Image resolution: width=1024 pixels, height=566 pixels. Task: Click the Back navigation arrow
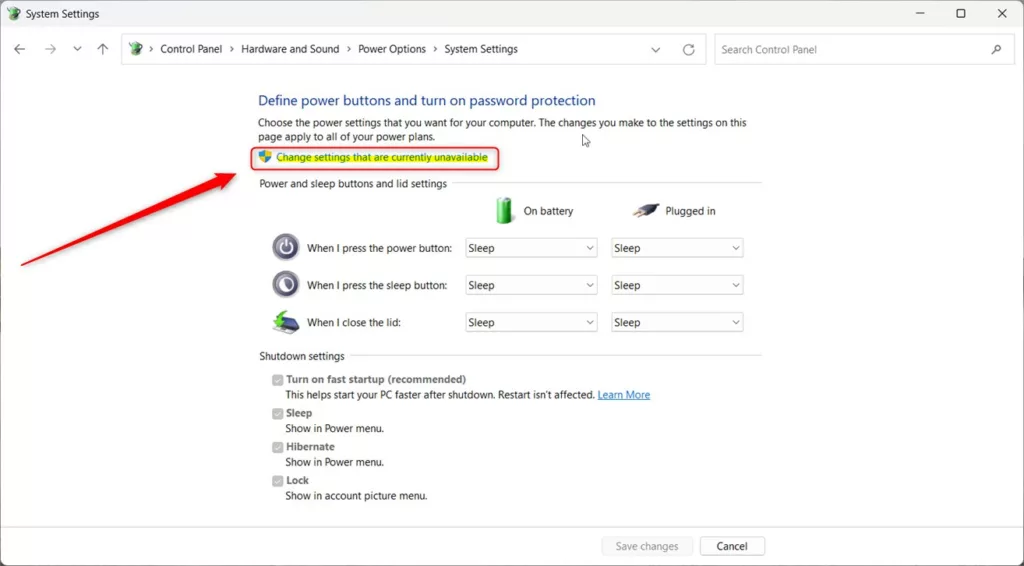click(20, 49)
